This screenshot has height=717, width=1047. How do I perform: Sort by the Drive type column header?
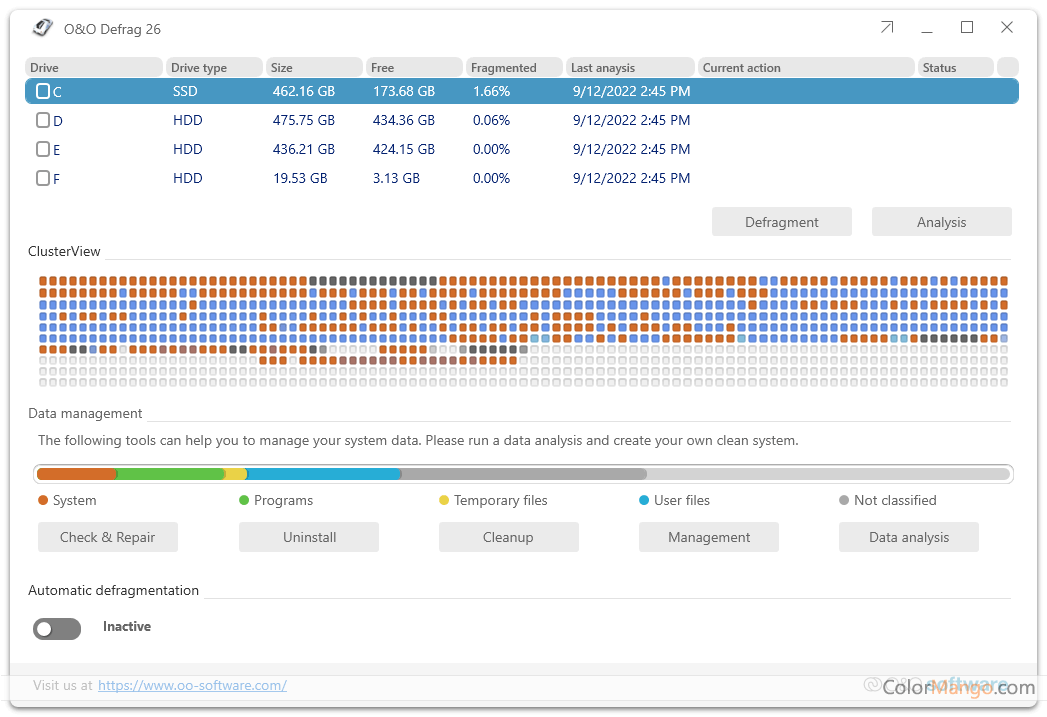click(214, 67)
